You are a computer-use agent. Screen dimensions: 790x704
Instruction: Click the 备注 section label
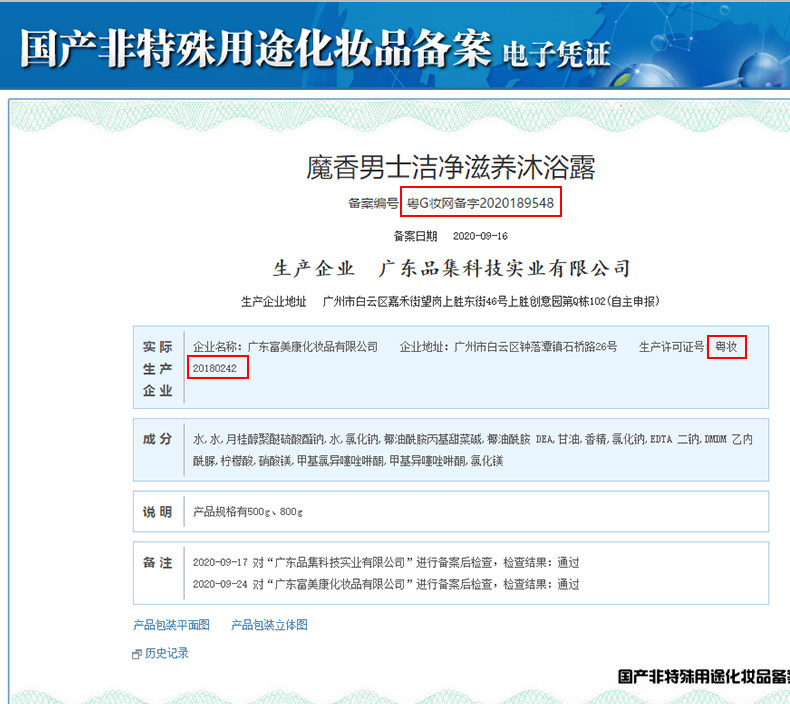coord(158,562)
